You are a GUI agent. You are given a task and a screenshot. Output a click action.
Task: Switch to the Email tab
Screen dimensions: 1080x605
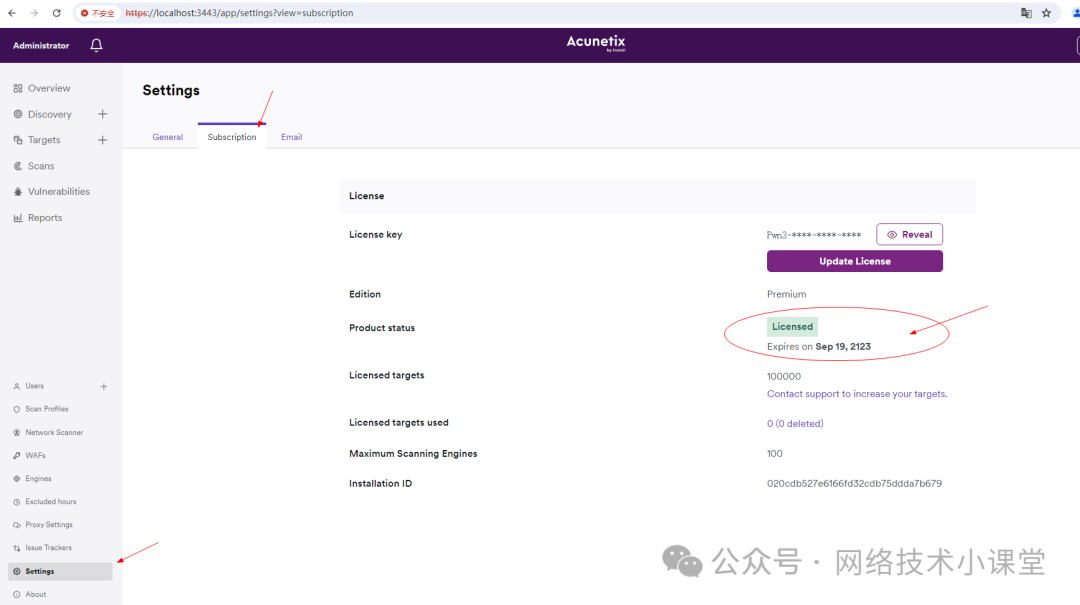pyautogui.click(x=291, y=137)
